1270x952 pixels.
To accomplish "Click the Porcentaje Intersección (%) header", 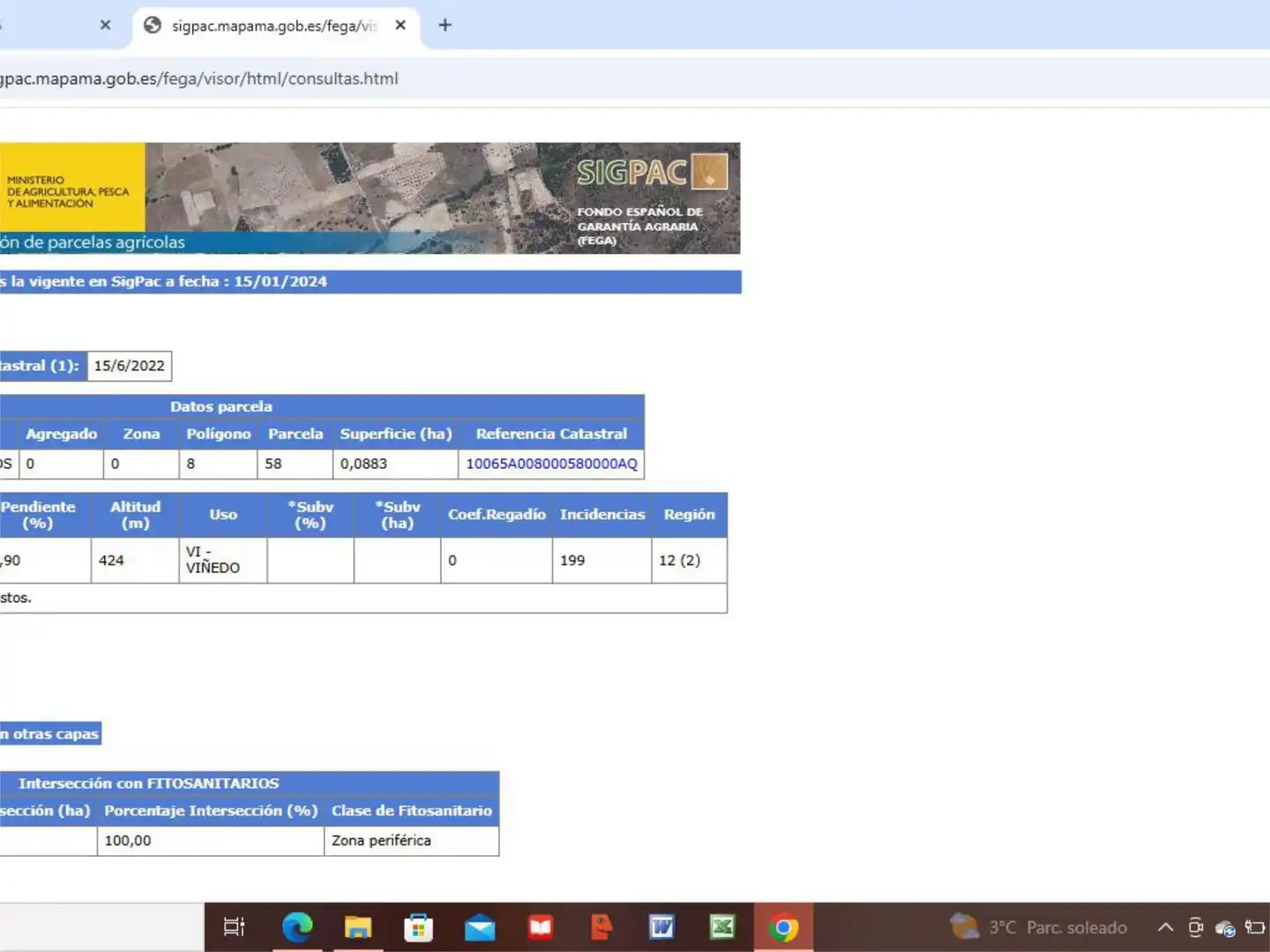I will [x=211, y=811].
